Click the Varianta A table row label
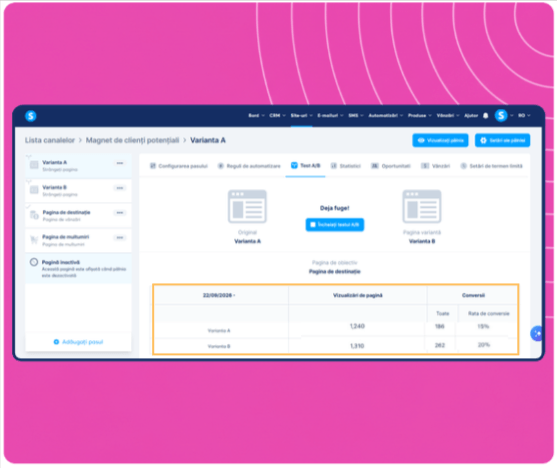 219,330
